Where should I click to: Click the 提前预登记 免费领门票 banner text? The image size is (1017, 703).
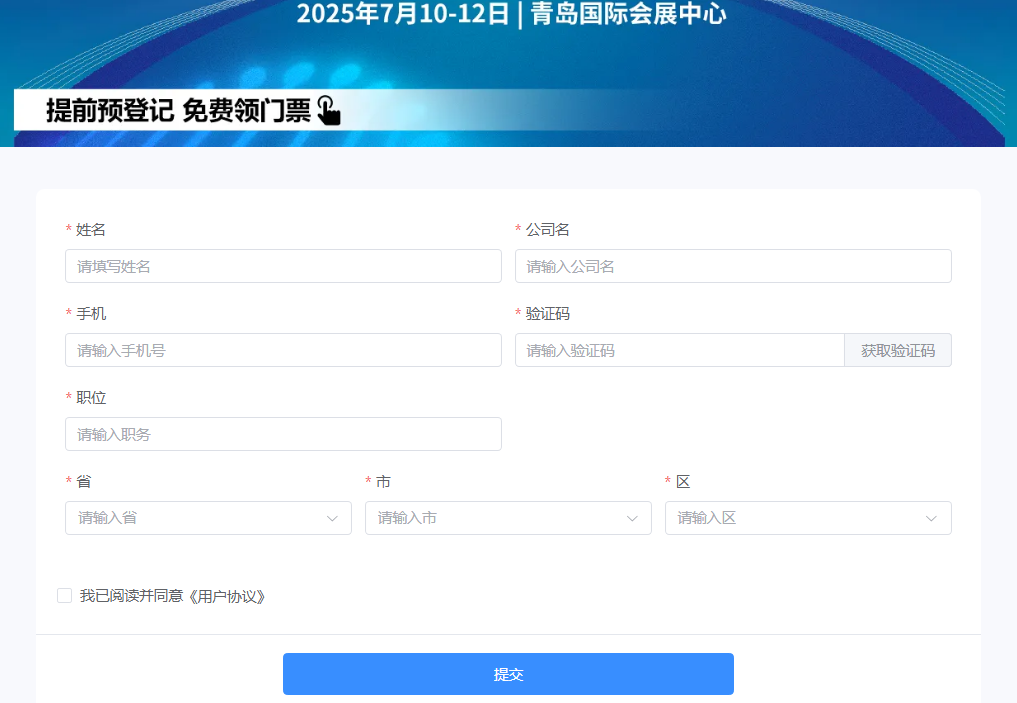178,110
